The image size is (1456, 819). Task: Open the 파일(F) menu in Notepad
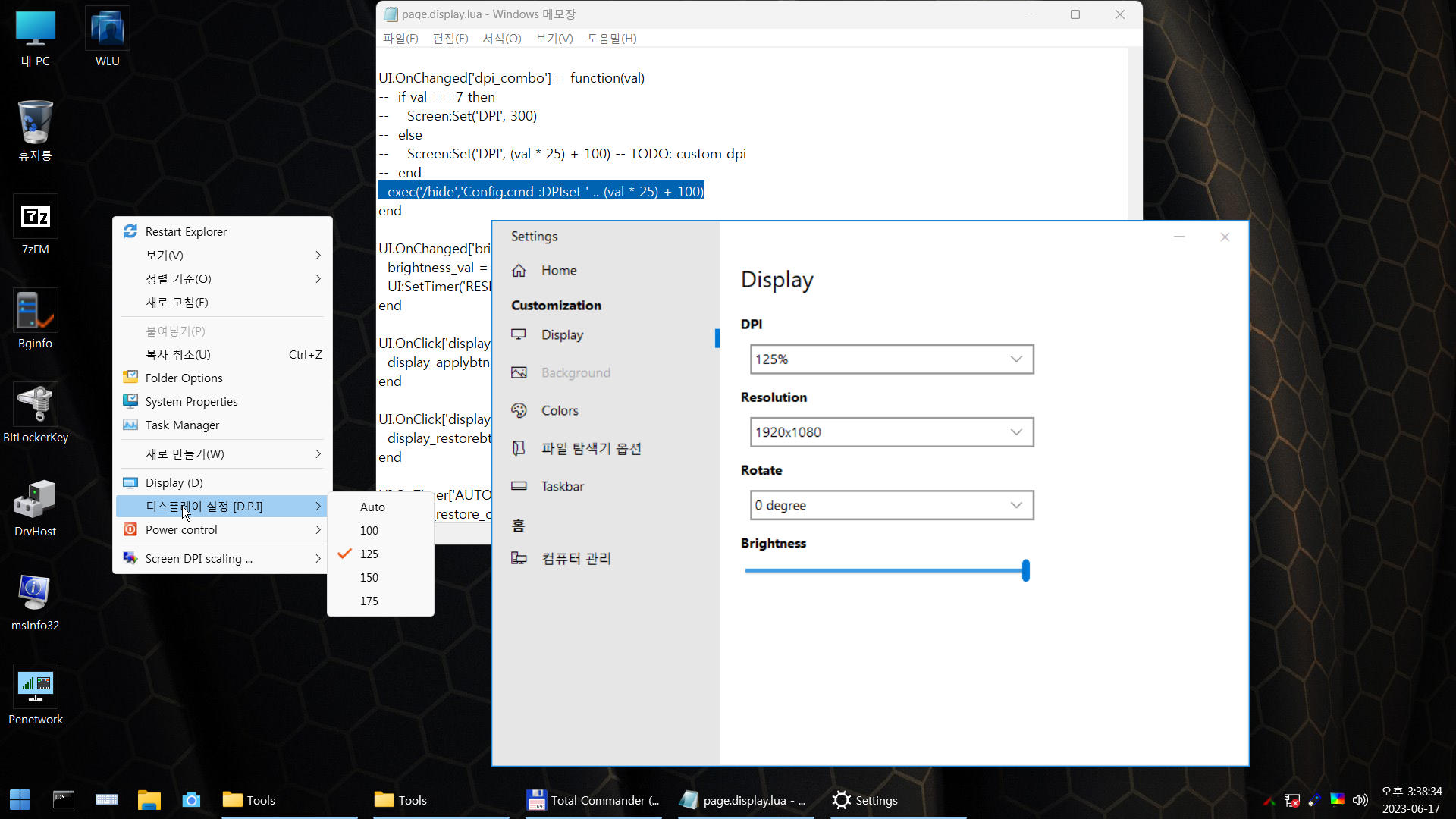(400, 38)
